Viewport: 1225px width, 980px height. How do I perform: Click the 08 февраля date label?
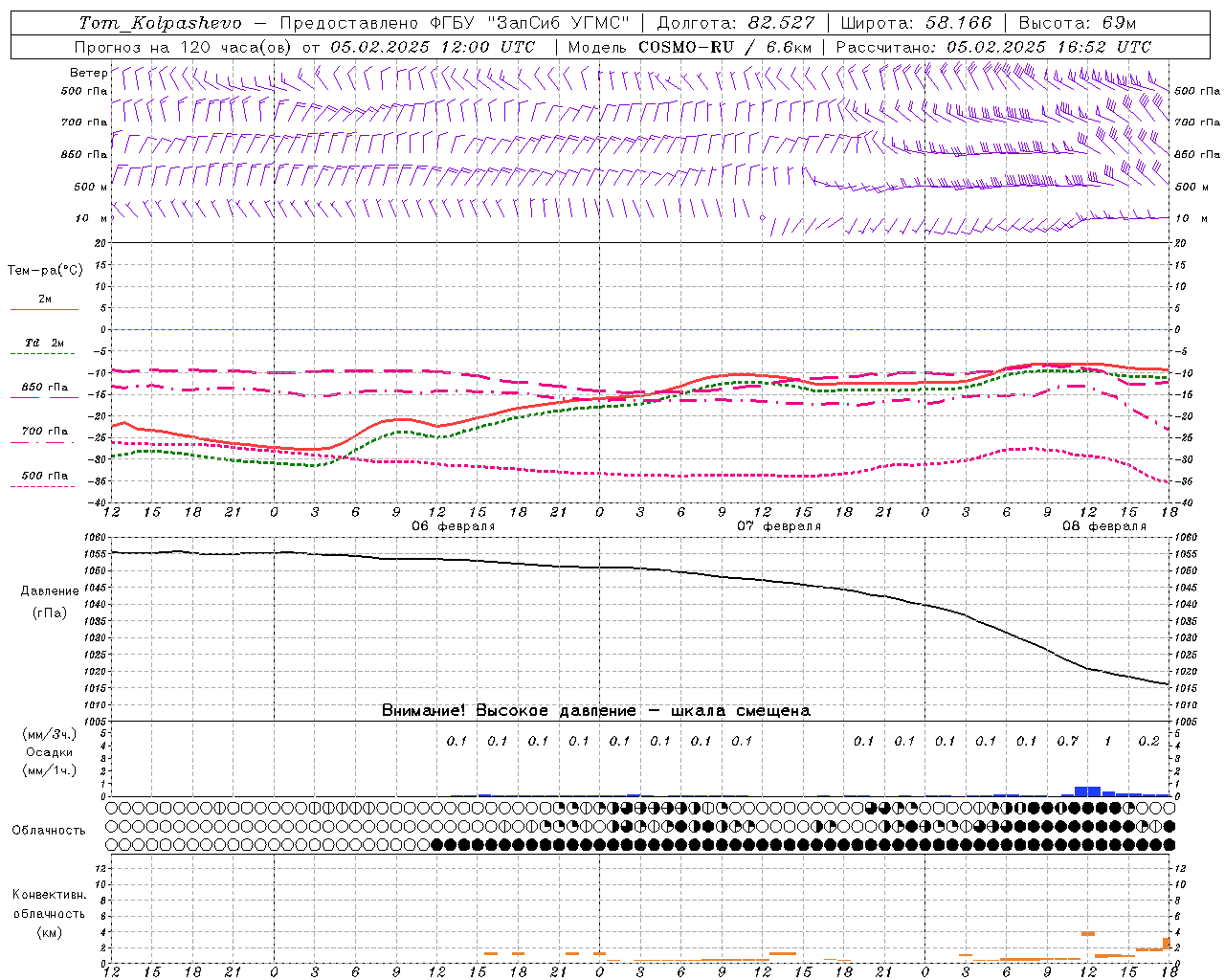pos(1104,526)
